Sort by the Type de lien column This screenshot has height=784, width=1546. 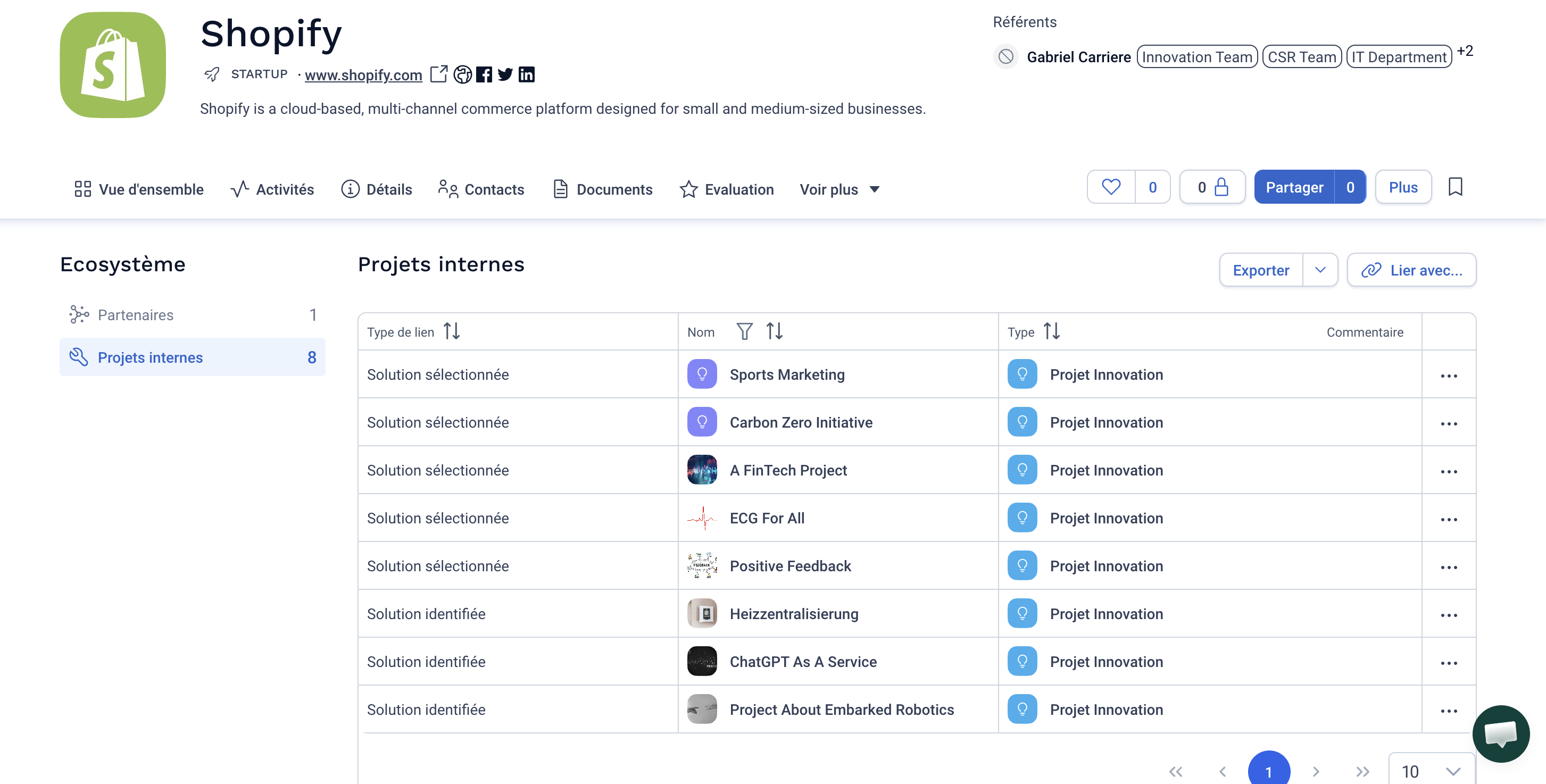[452, 331]
